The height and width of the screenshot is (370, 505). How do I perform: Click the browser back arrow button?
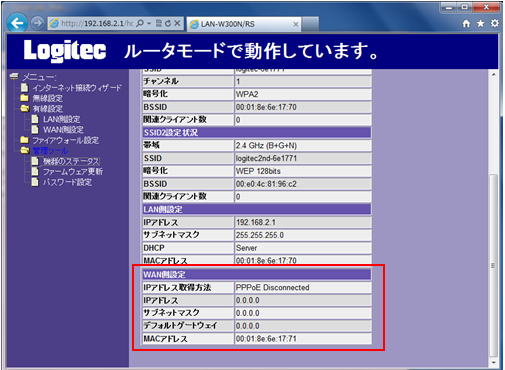[17, 23]
